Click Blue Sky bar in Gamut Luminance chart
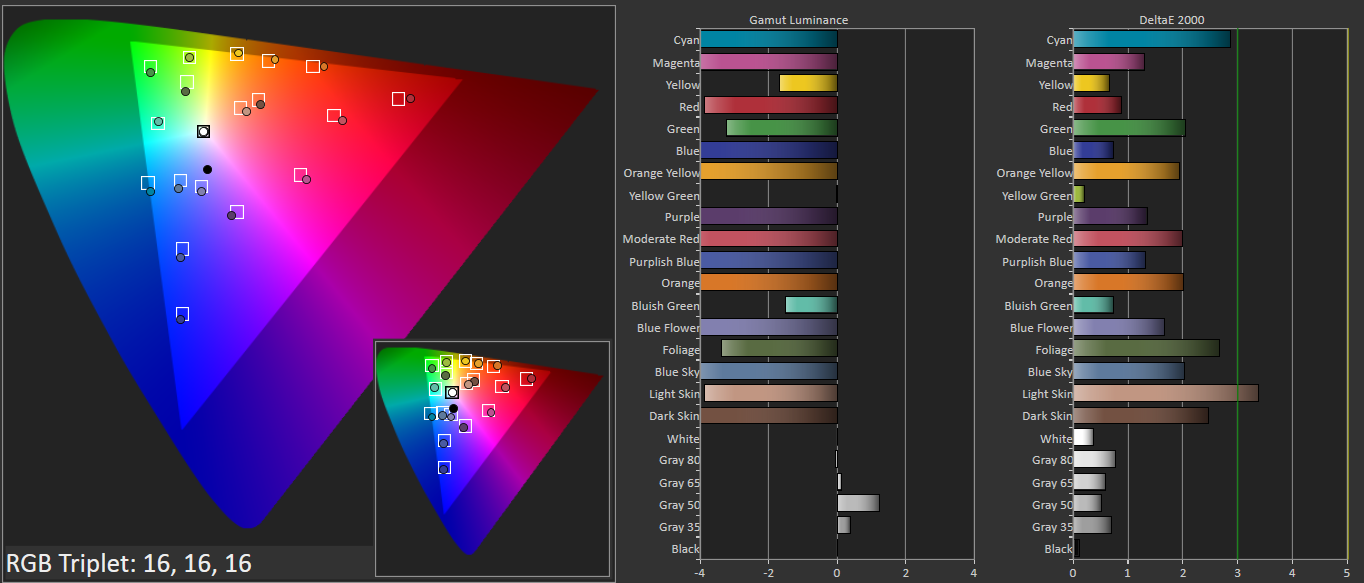Screen dimensions: 1364x583 [769, 372]
